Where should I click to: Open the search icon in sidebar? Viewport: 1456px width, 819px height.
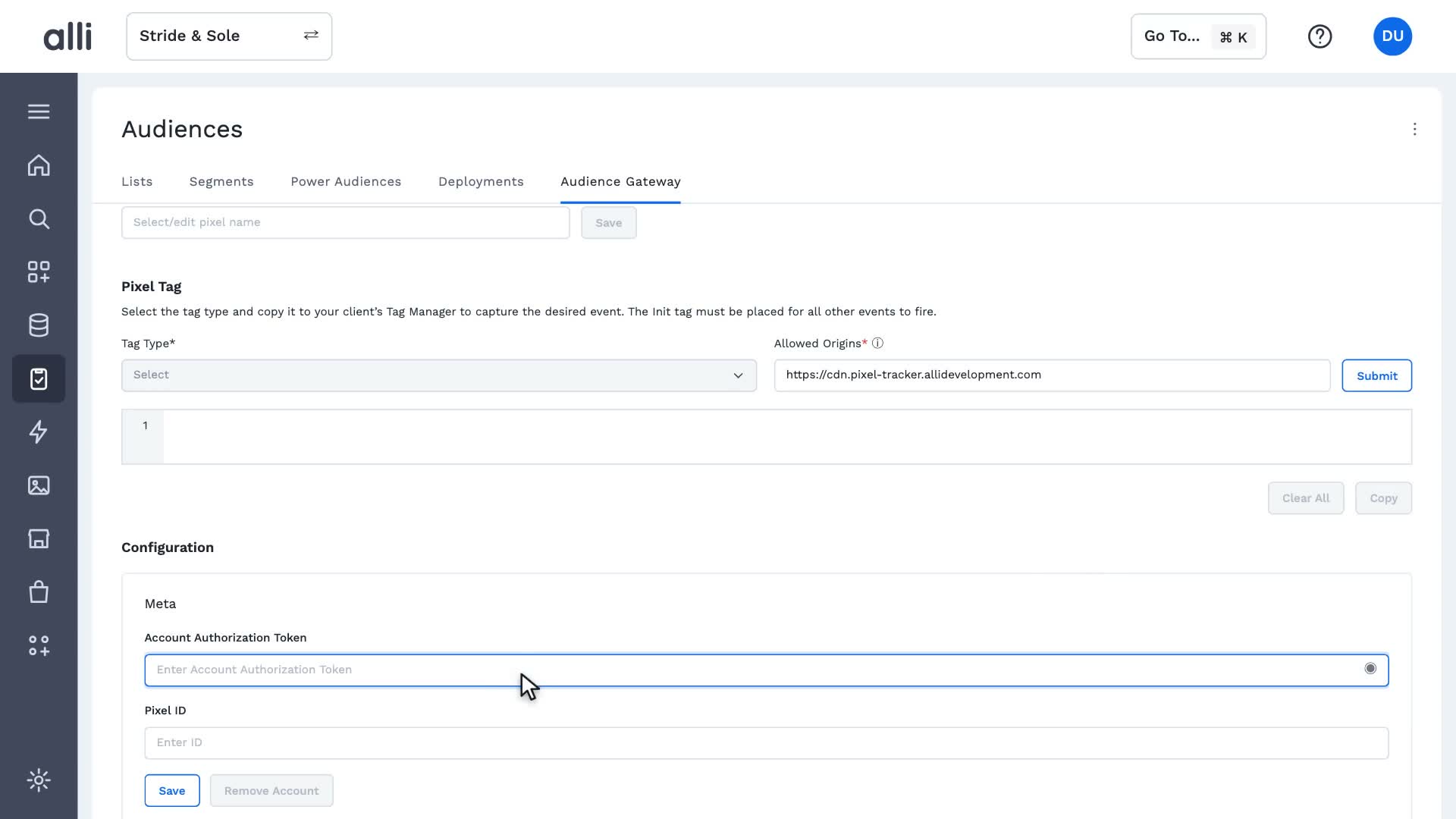pos(39,219)
